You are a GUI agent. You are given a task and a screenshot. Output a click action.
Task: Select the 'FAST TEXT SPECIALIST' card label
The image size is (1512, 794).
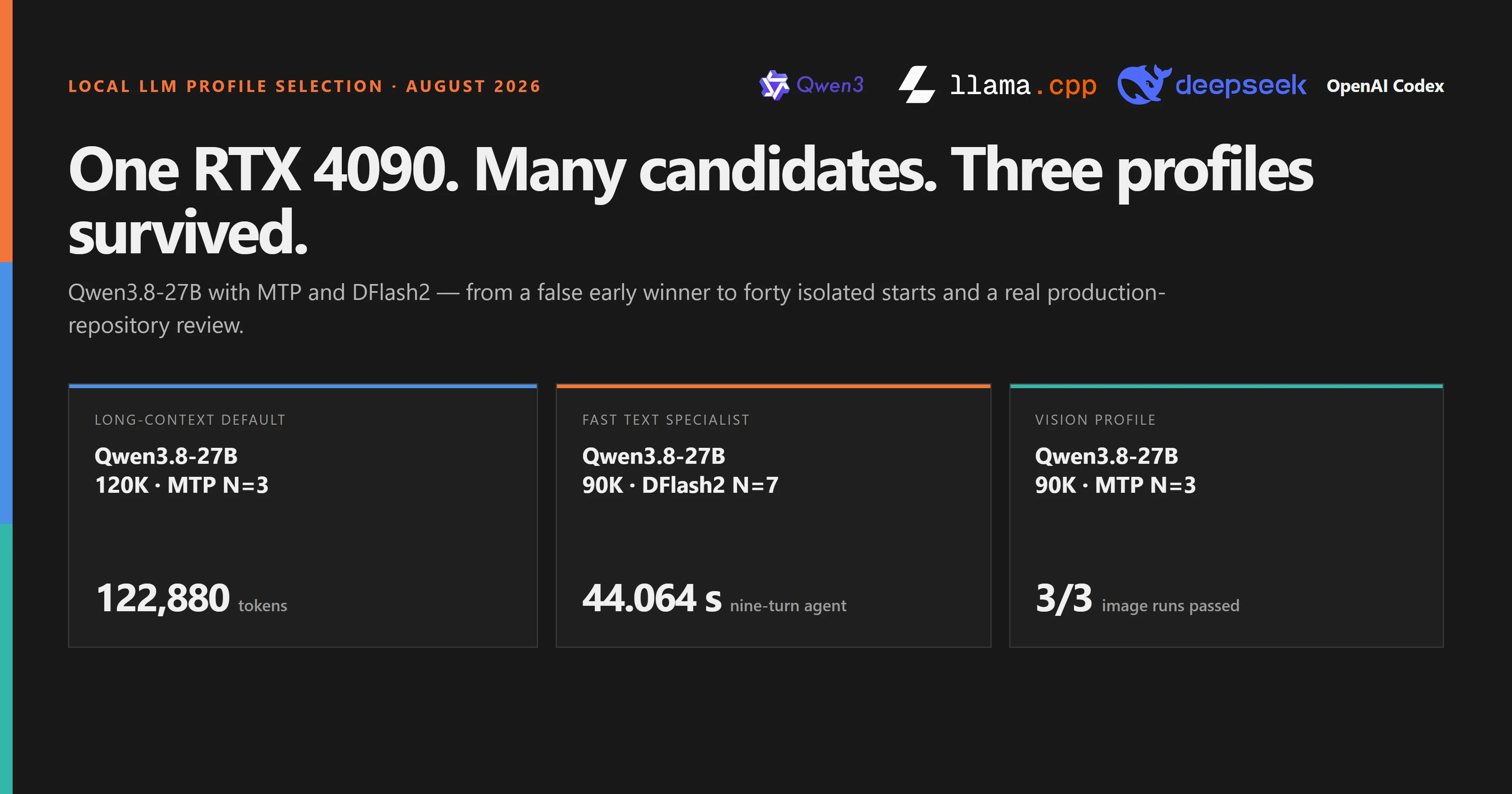(x=666, y=420)
